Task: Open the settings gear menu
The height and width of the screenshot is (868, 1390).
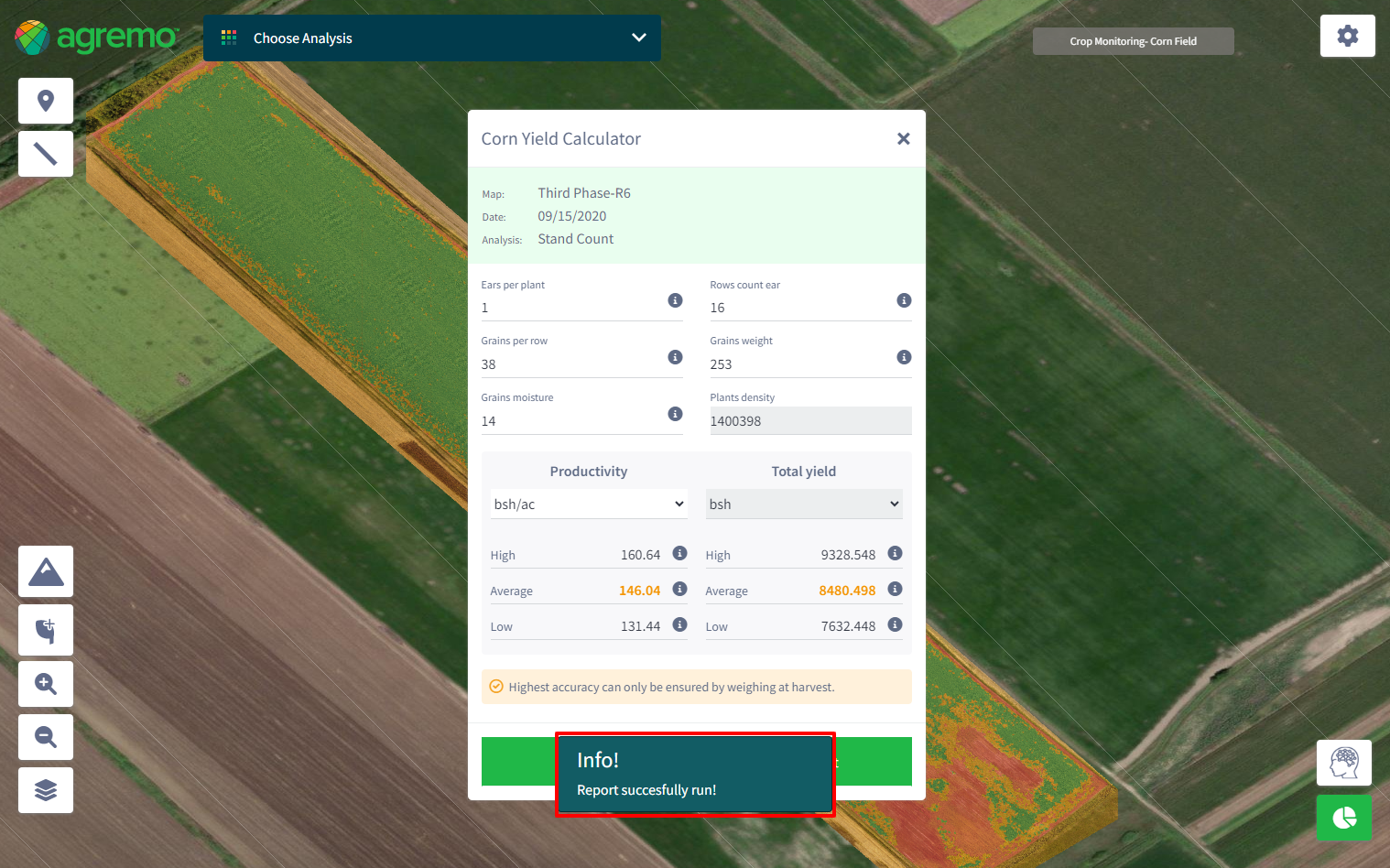Action: [x=1347, y=37]
